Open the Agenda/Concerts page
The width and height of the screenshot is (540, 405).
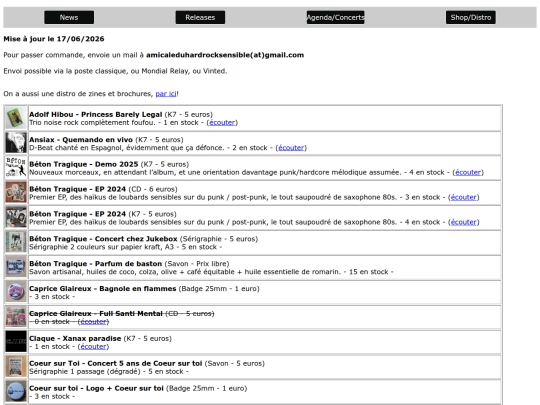coord(335,17)
